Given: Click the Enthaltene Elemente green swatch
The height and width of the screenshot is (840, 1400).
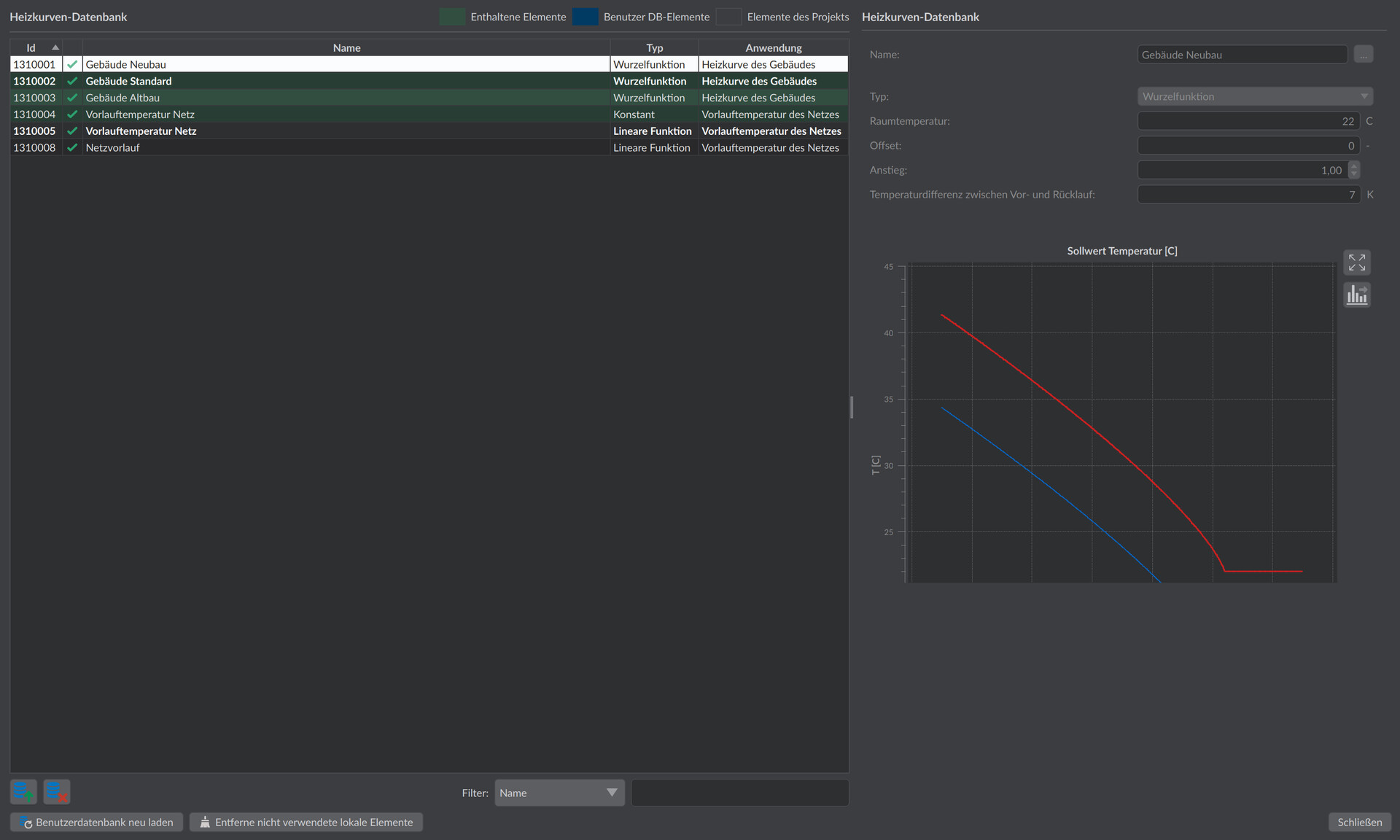Looking at the screenshot, I should pyautogui.click(x=452, y=17).
